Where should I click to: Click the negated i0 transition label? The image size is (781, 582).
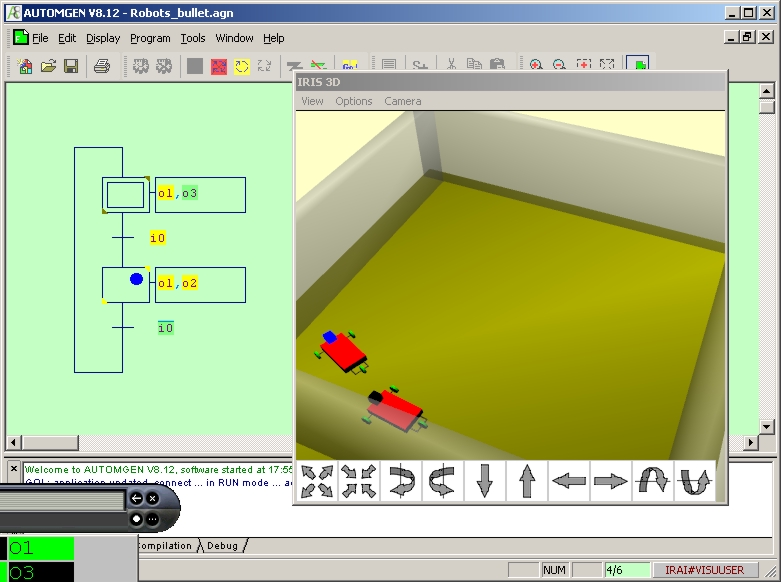point(166,327)
